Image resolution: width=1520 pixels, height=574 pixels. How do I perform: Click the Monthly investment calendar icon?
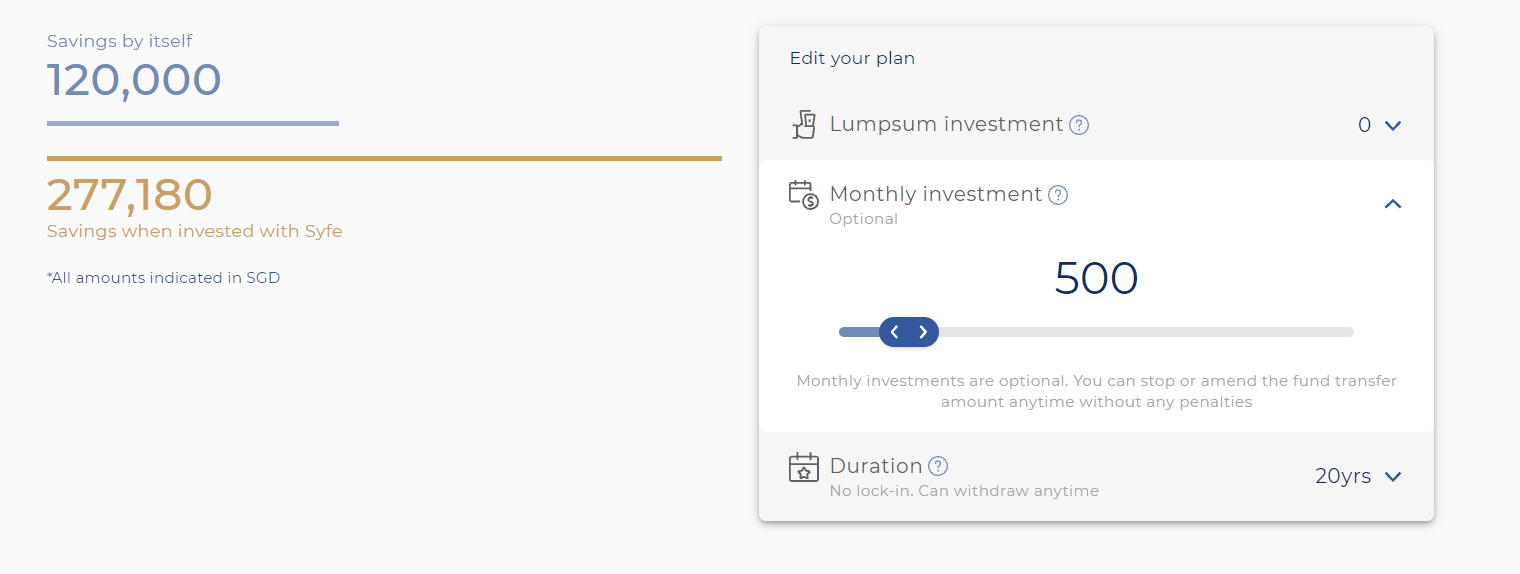[x=804, y=194]
